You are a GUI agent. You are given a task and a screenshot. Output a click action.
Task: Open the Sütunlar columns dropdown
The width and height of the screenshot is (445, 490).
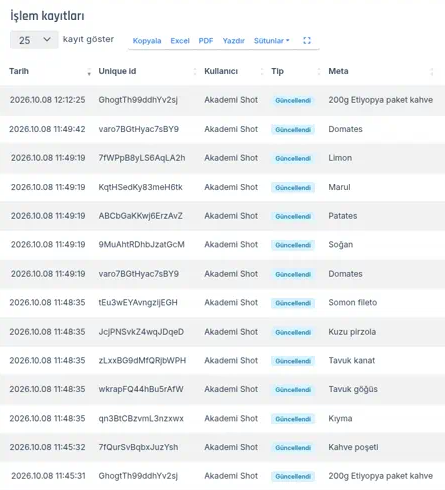click(x=271, y=41)
